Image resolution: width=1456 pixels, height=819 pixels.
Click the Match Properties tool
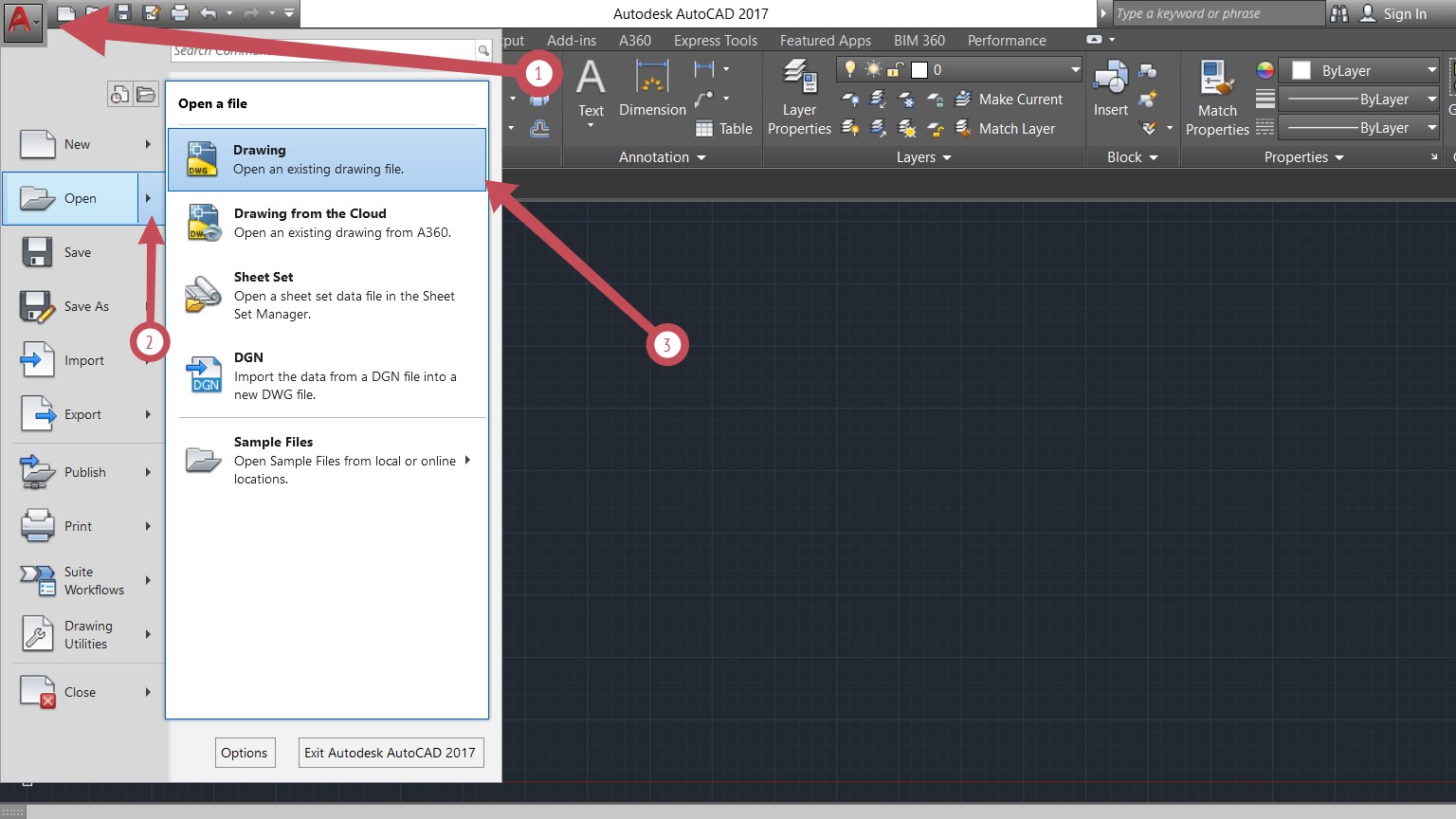click(1217, 98)
